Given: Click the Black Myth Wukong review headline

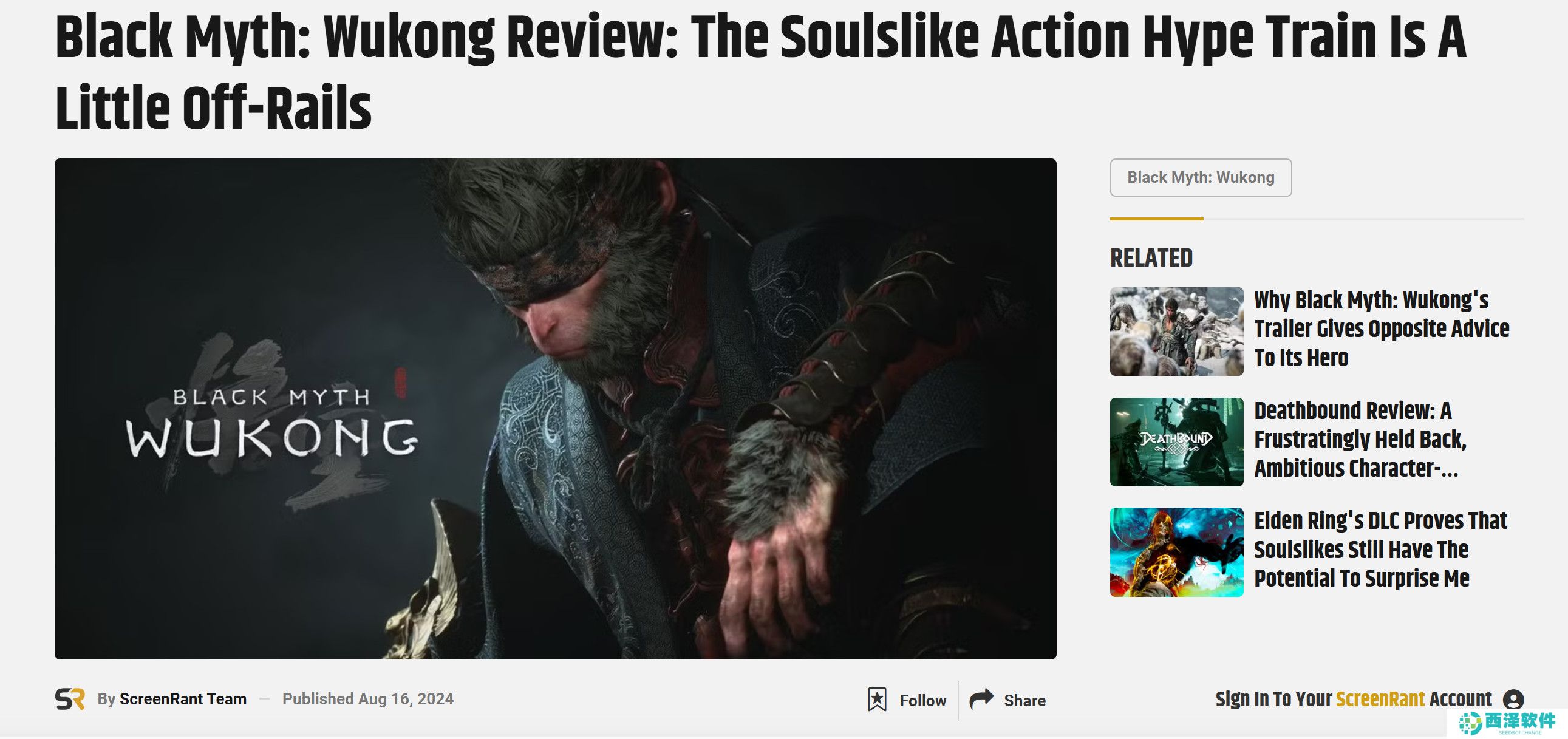Looking at the screenshot, I should (x=760, y=72).
